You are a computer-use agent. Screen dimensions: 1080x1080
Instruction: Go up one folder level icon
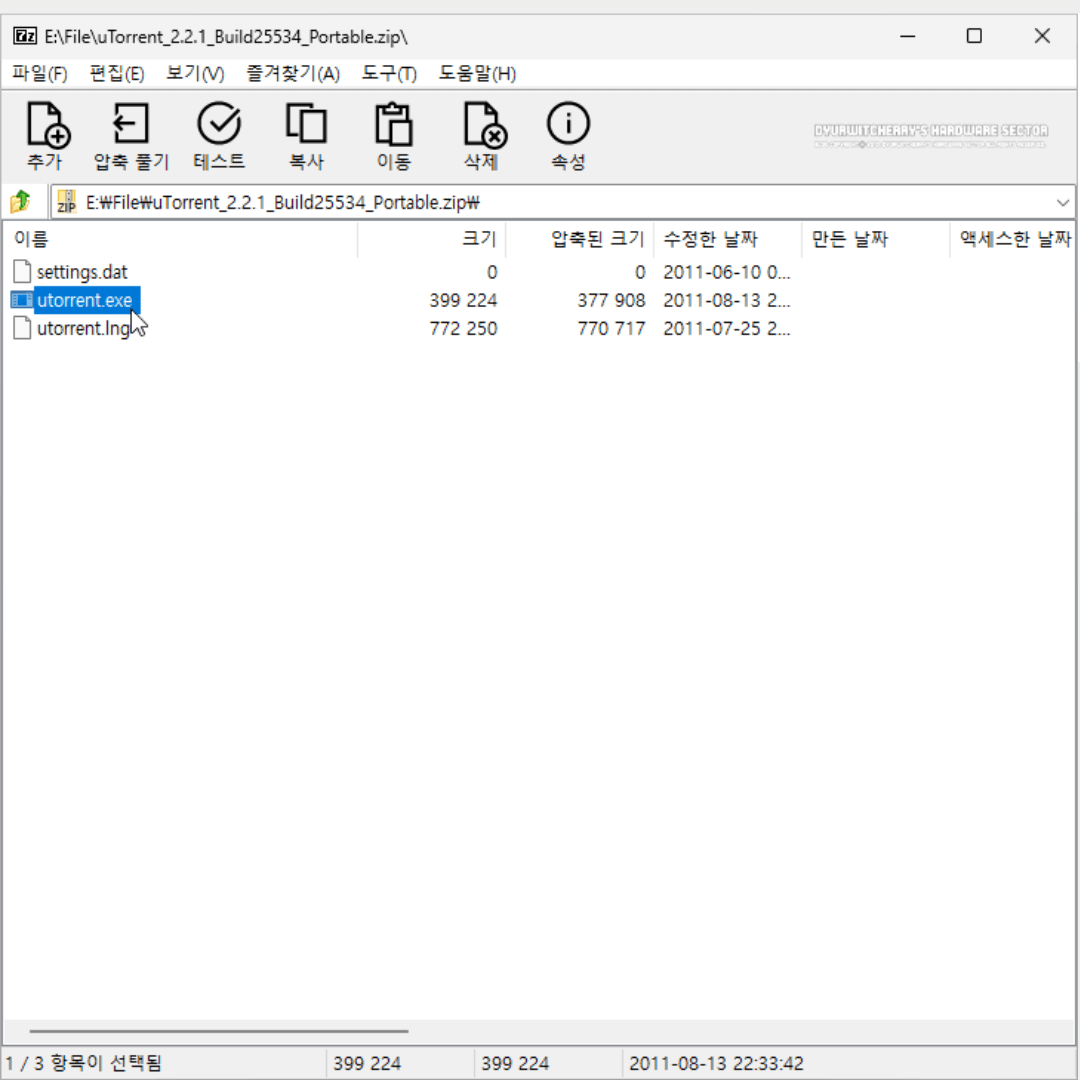[21, 202]
